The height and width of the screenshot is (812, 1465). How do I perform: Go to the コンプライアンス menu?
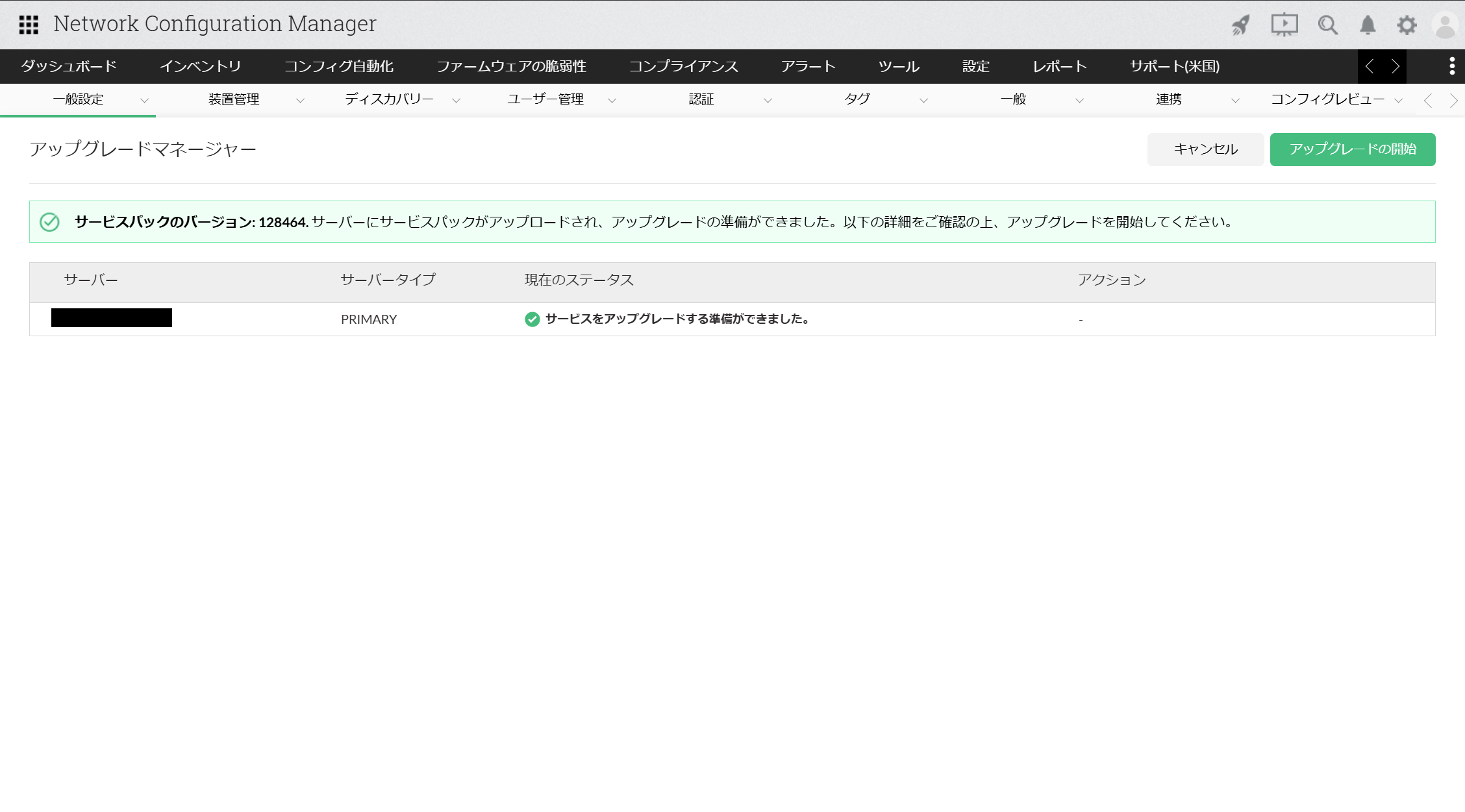click(x=683, y=66)
